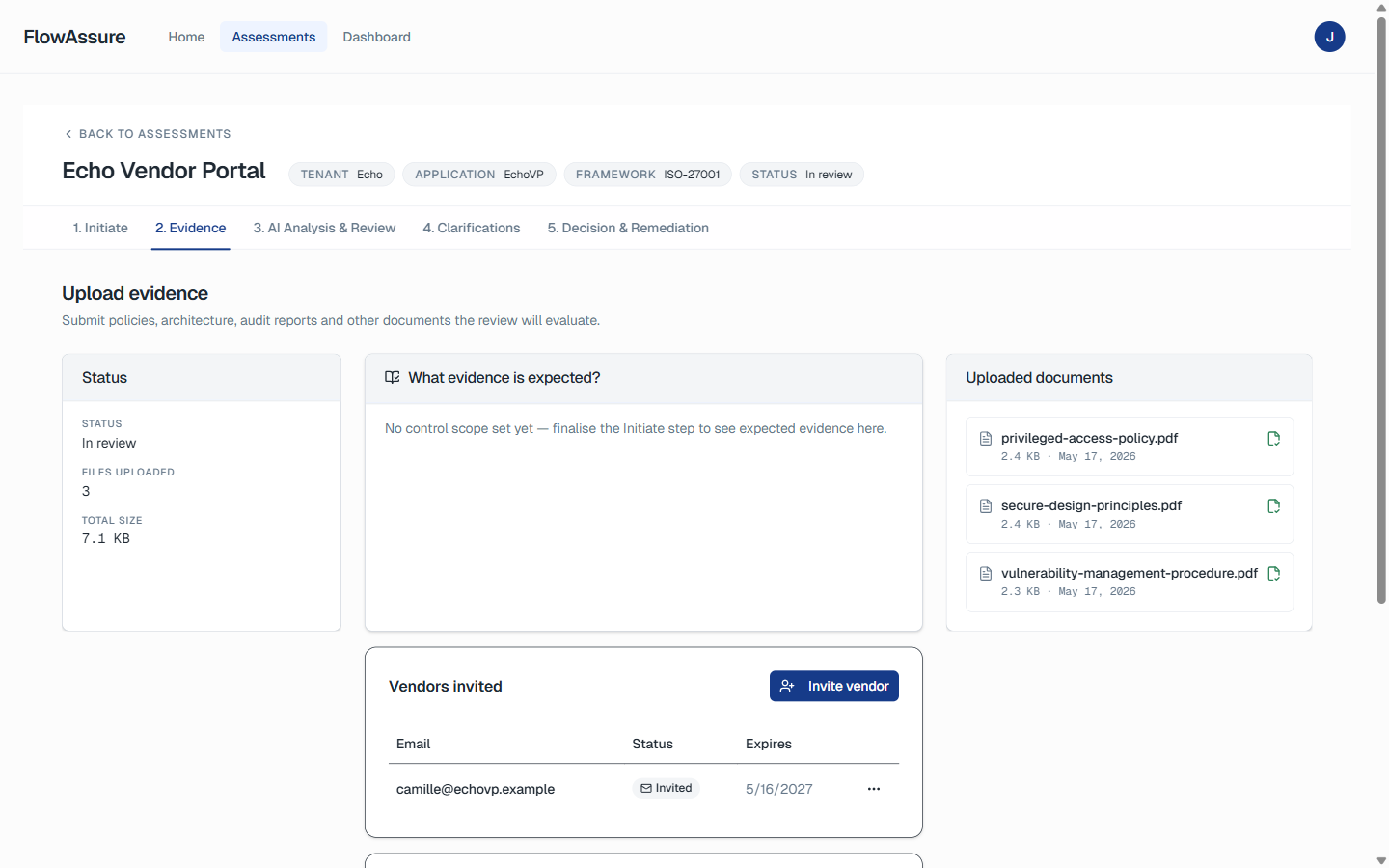The height and width of the screenshot is (868, 1389).
Task: Click the Email column header
Action: (x=413, y=744)
